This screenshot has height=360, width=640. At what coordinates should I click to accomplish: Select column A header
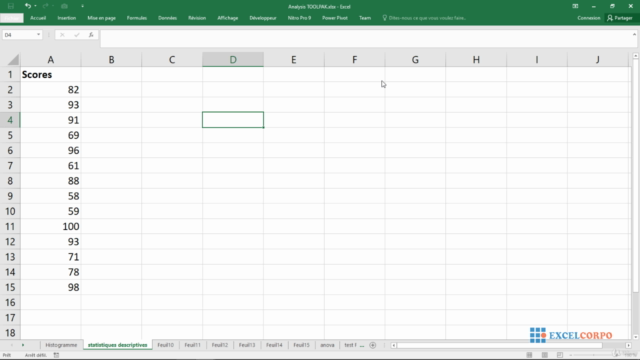pos(51,60)
